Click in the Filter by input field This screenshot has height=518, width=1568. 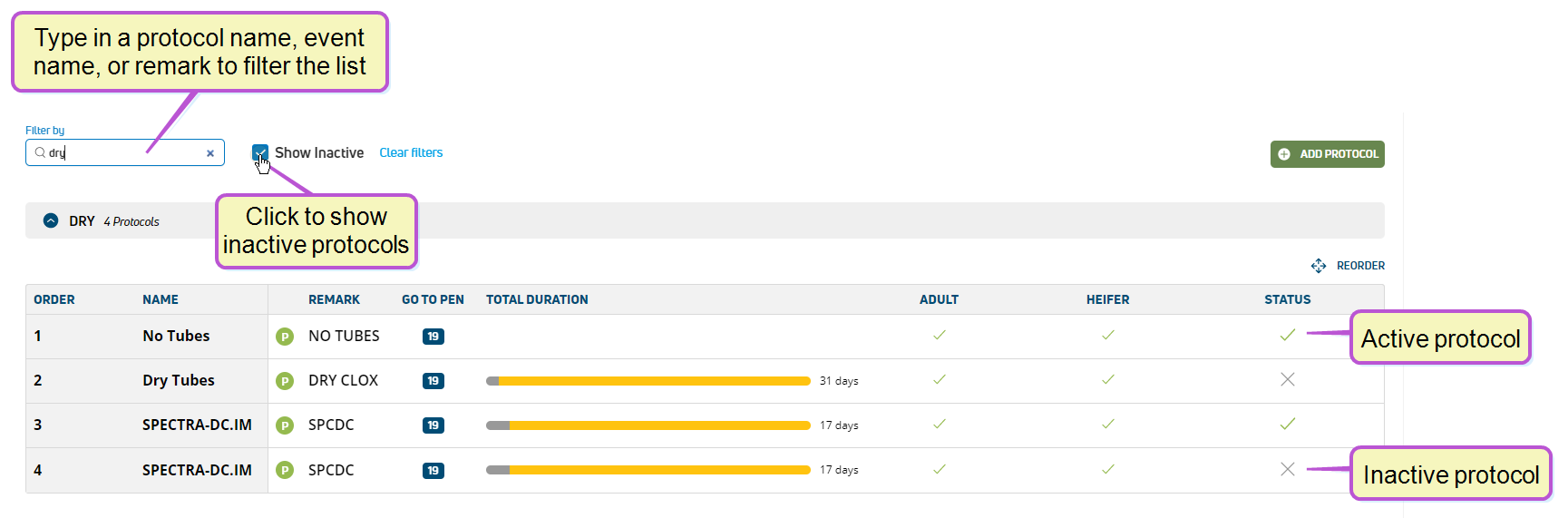click(x=125, y=152)
